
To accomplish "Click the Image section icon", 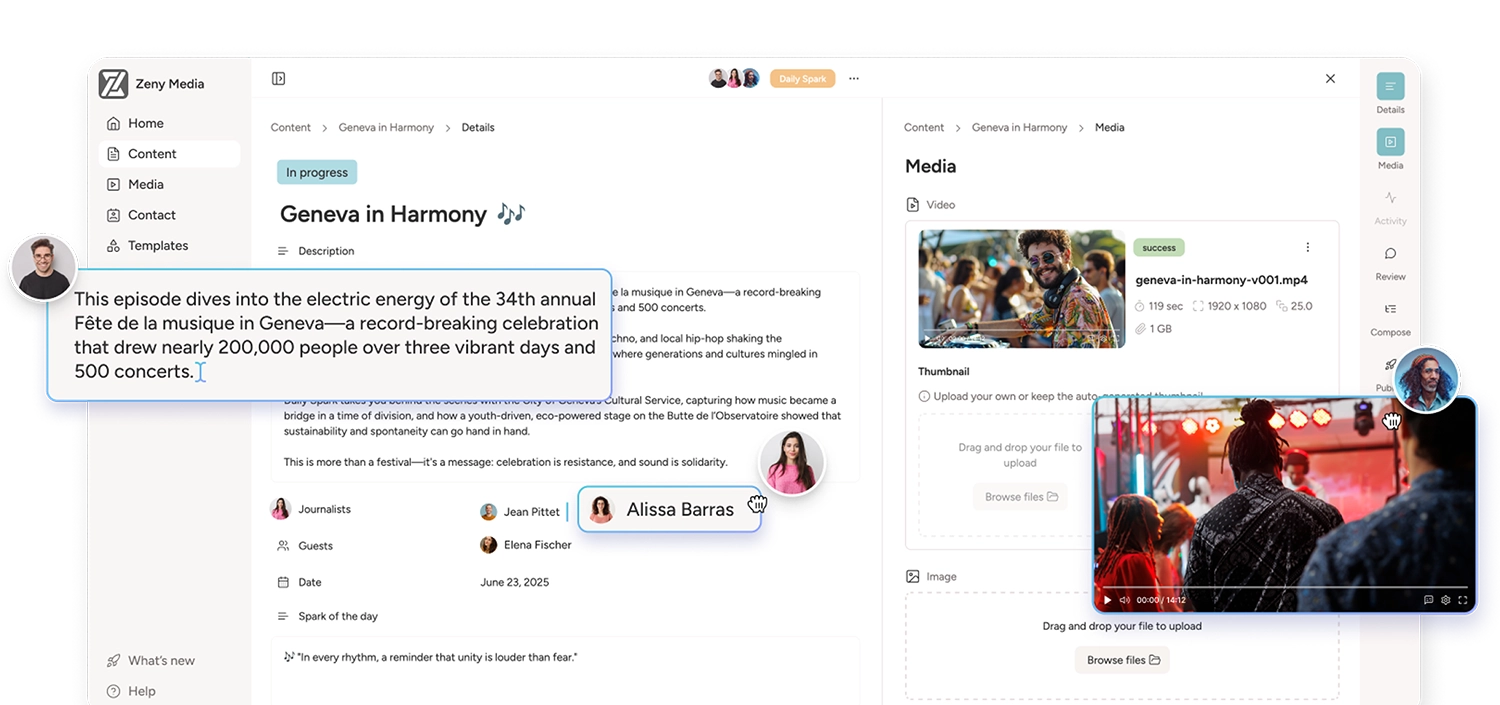I will click(x=912, y=577).
